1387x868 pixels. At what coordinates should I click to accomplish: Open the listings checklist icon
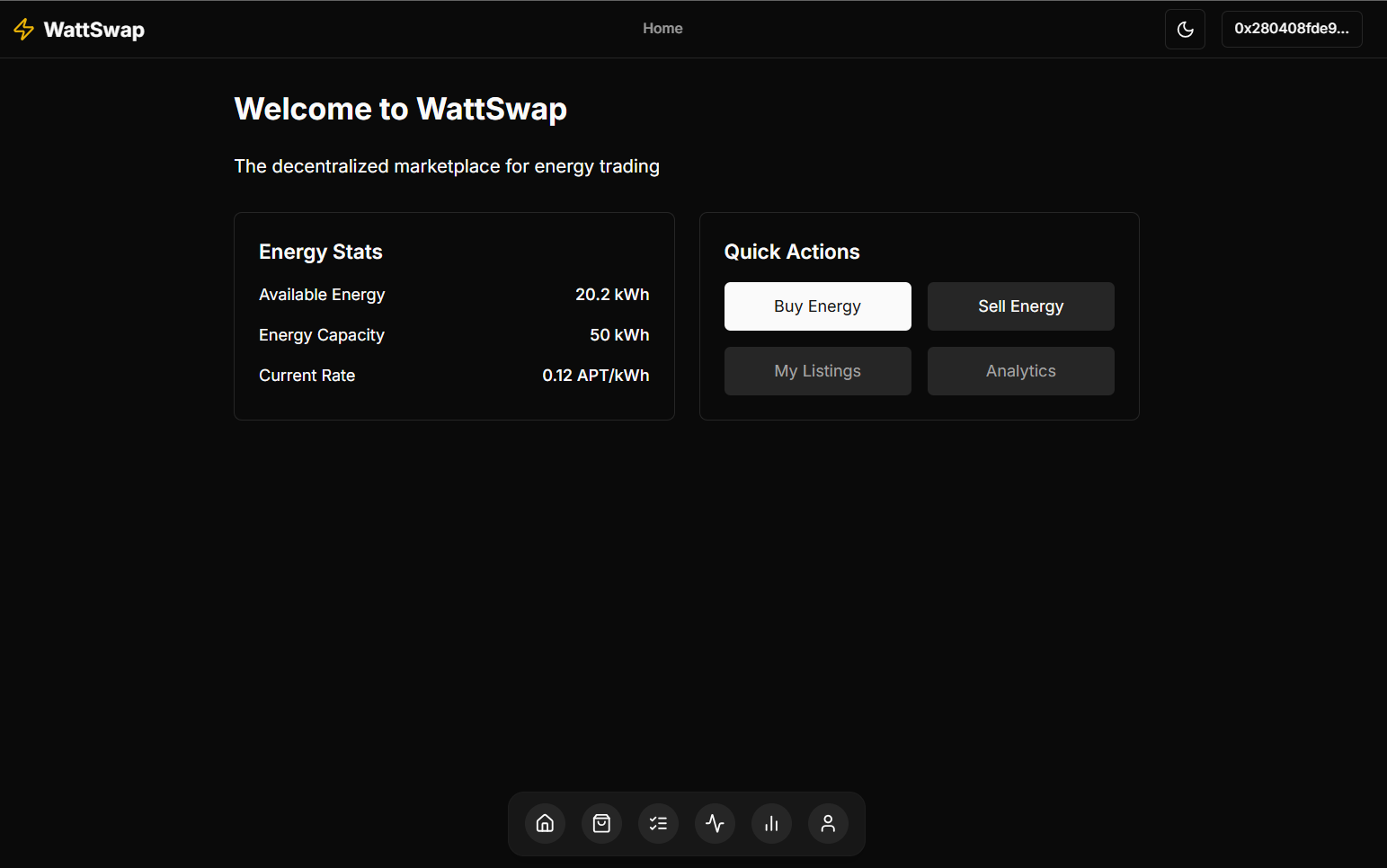[x=658, y=823]
